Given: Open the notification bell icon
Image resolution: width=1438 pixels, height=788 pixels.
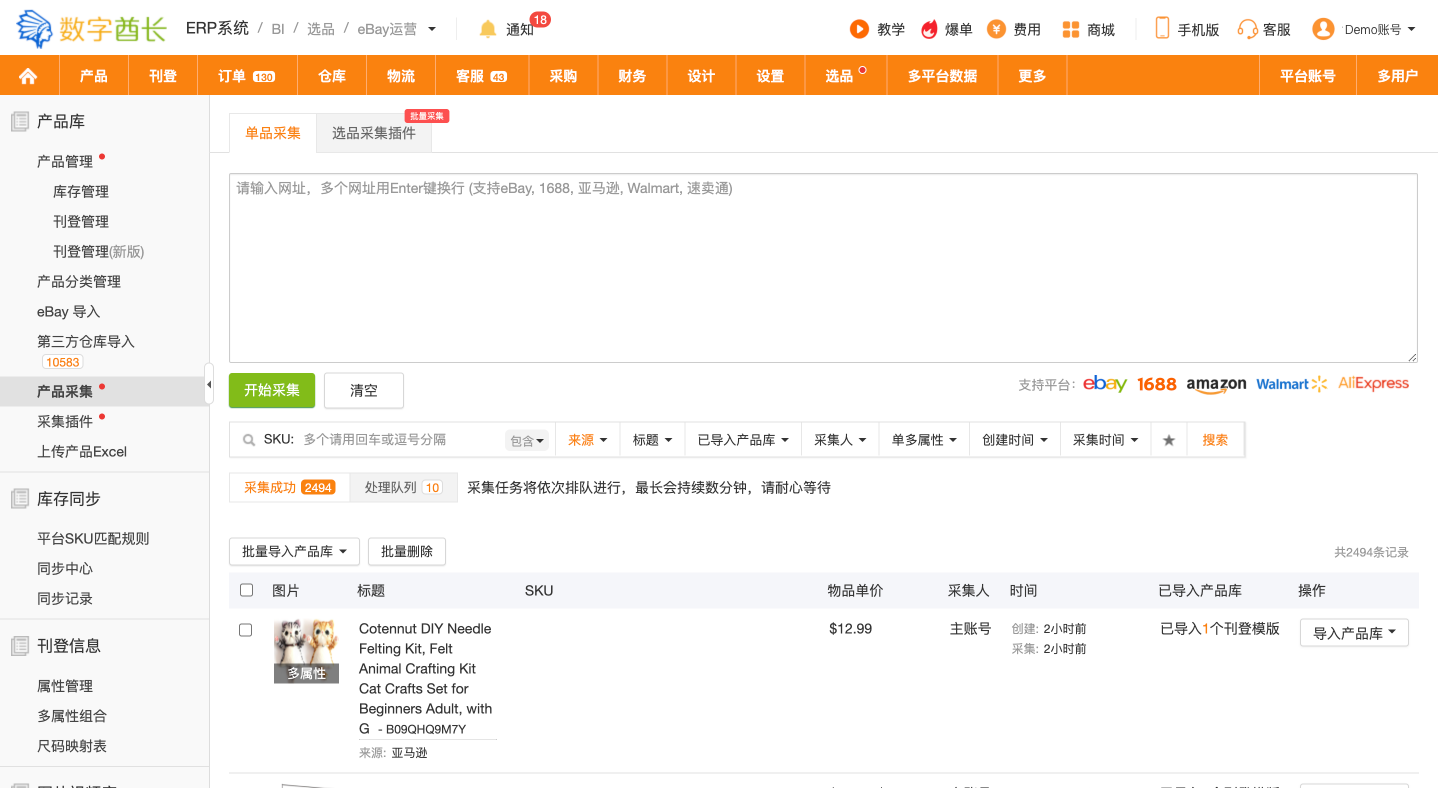Looking at the screenshot, I should pyautogui.click(x=488, y=29).
